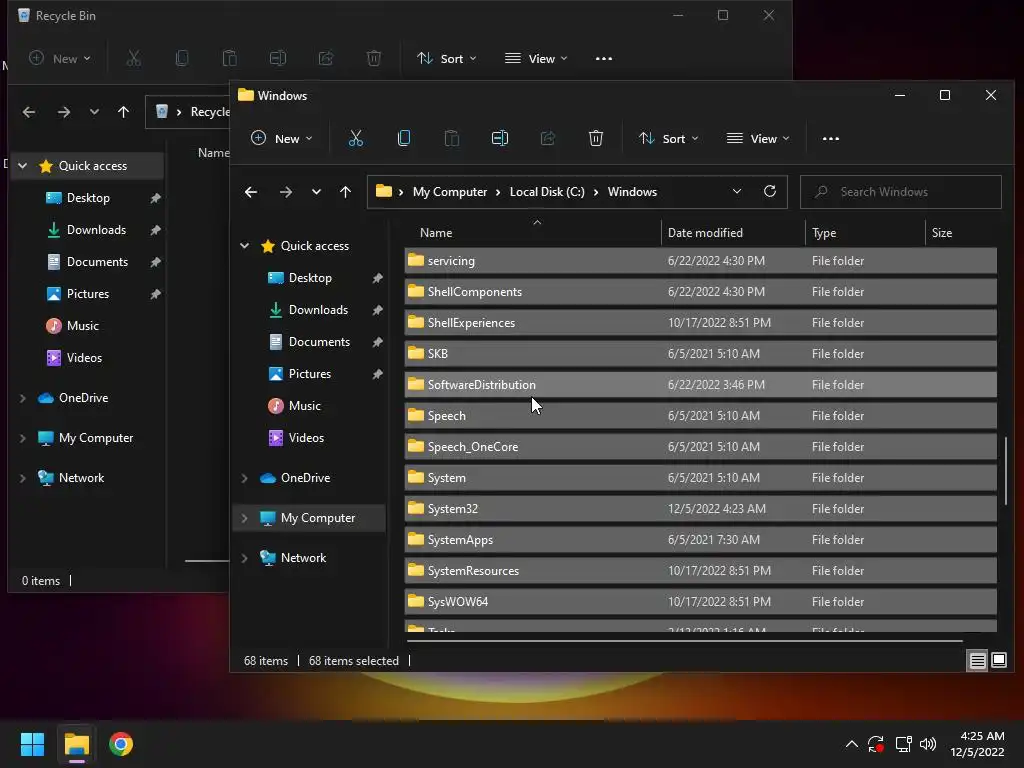1024x768 pixels.
Task: Click the Rename icon in Windows window toolbar
Action: pyautogui.click(x=500, y=138)
